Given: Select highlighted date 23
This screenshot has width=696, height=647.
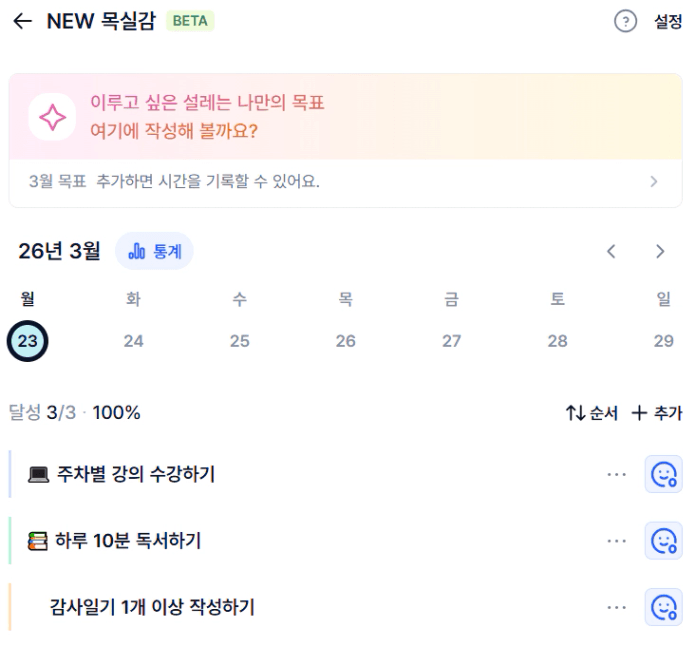Looking at the screenshot, I should pyautogui.click(x=28, y=341).
